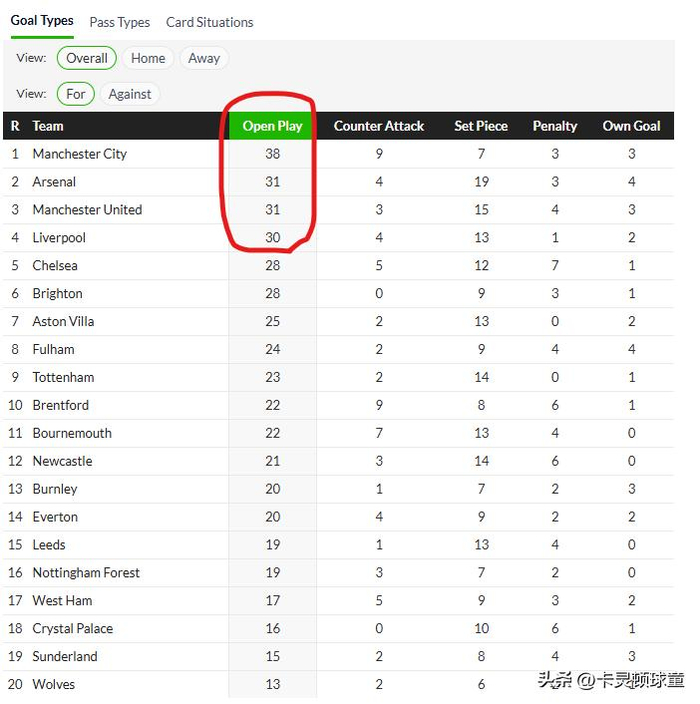Viewport: 700px width, 704px height.
Task: Sort by Counter Attack column header
Action: tap(379, 126)
